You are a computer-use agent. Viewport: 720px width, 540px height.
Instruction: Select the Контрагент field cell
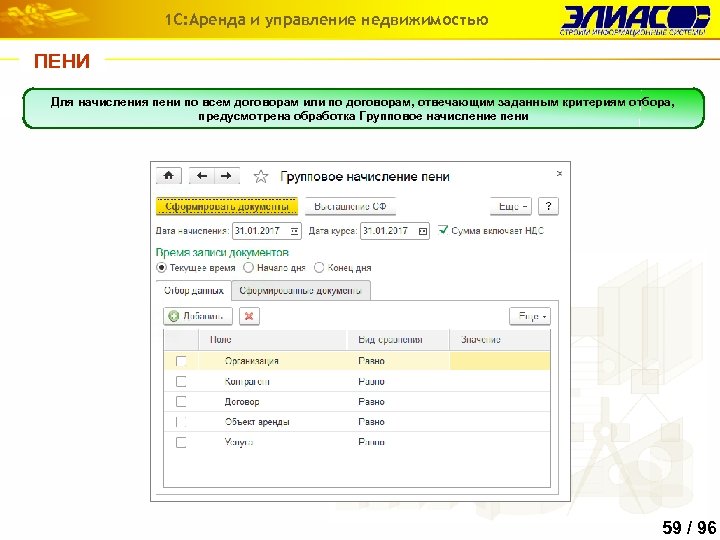pyautogui.click(x=273, y=381)
